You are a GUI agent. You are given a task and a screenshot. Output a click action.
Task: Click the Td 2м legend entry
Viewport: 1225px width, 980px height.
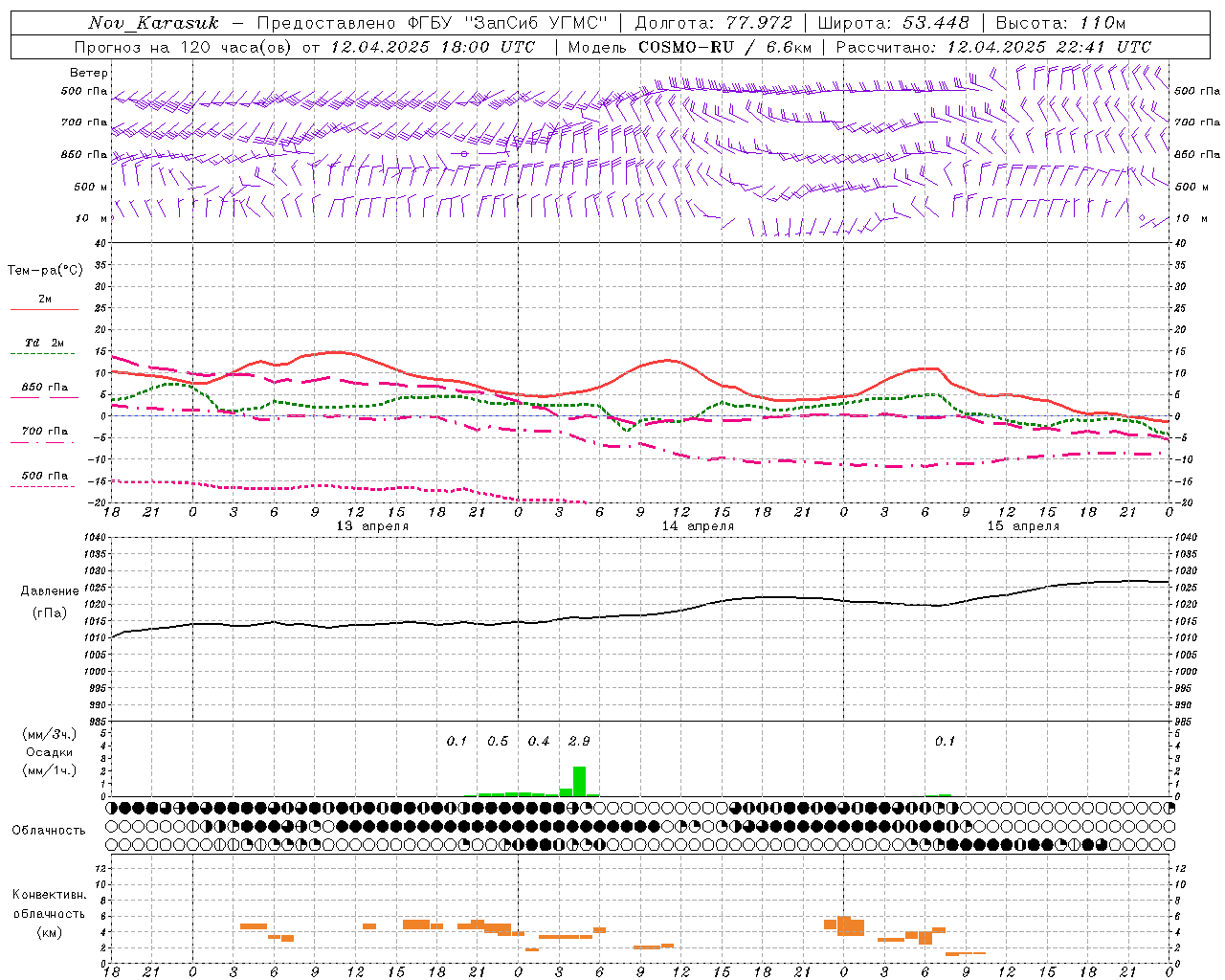[x=45, y=343]
